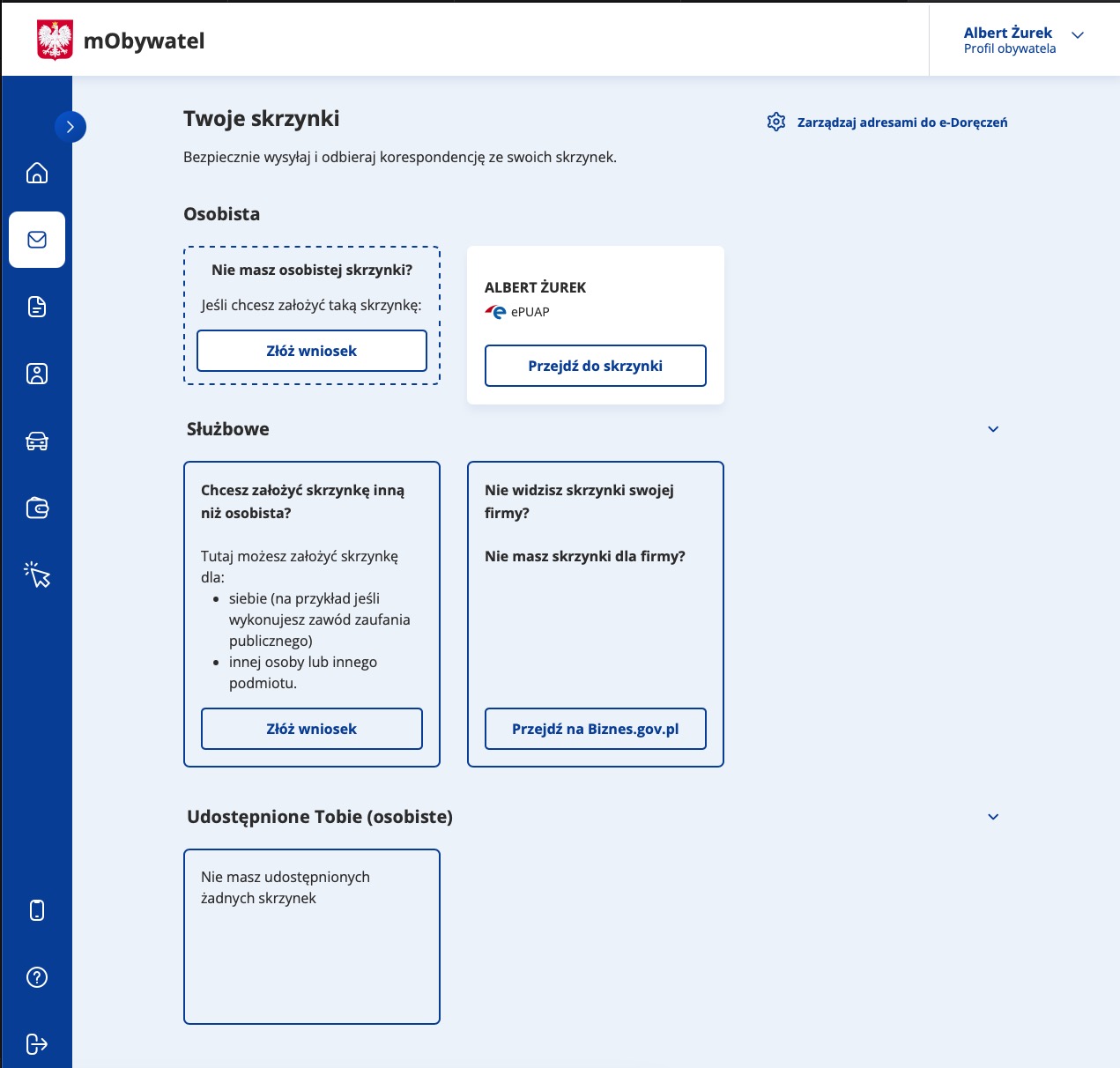Collapse the Udostępnione Tobie section chevron
The height and width of the screenshot is (1068, 1120).
tap(993, 817)
